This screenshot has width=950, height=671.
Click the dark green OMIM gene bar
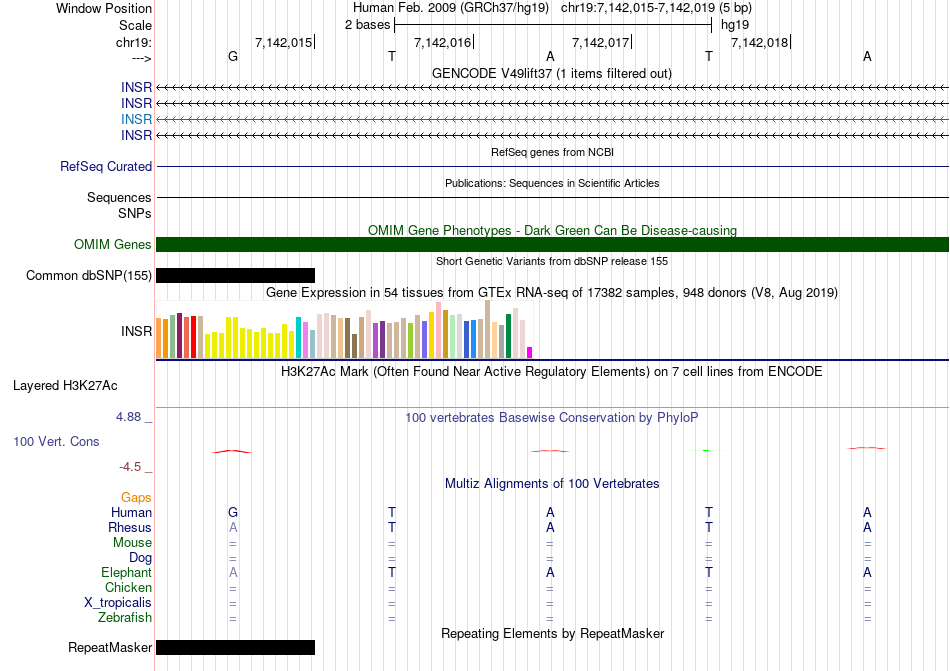[x=552, y=244]
